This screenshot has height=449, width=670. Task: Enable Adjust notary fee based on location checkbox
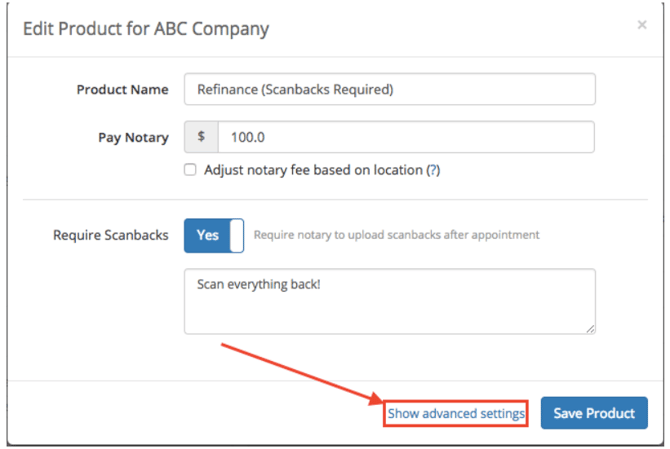click(191, 170)
